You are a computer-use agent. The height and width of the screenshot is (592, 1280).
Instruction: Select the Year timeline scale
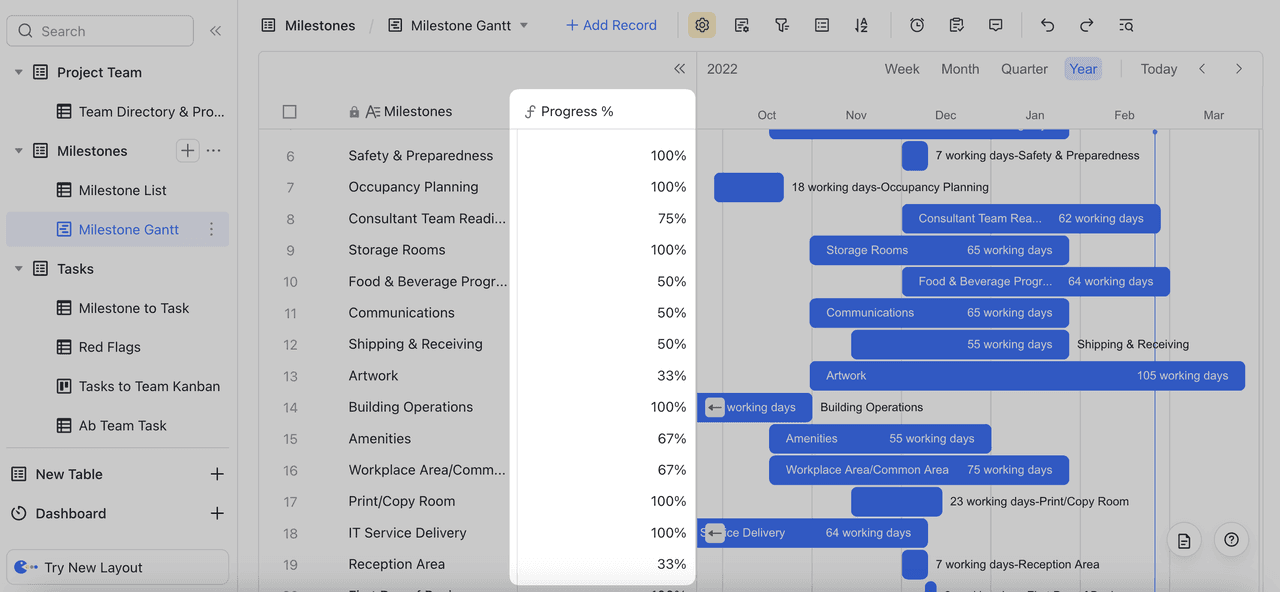click(1083, 69)
